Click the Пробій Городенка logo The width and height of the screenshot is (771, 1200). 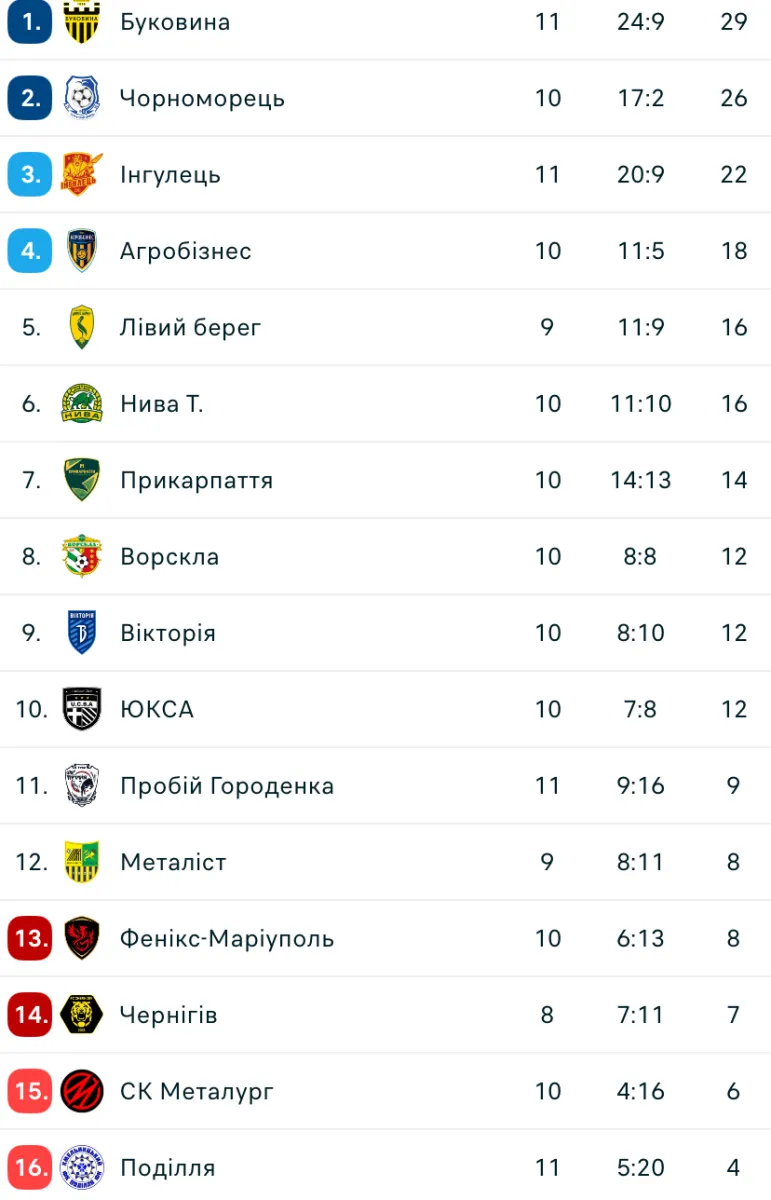82,785
